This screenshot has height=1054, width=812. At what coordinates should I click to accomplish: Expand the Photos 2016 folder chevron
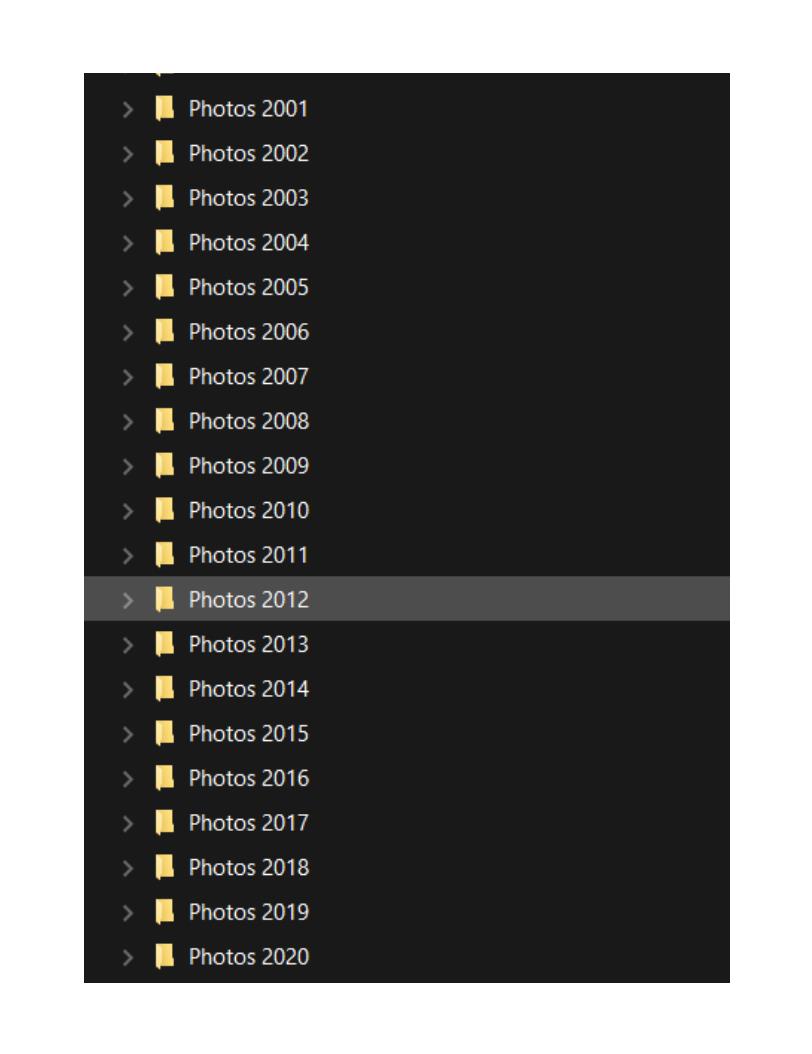[x=128, y=778]
